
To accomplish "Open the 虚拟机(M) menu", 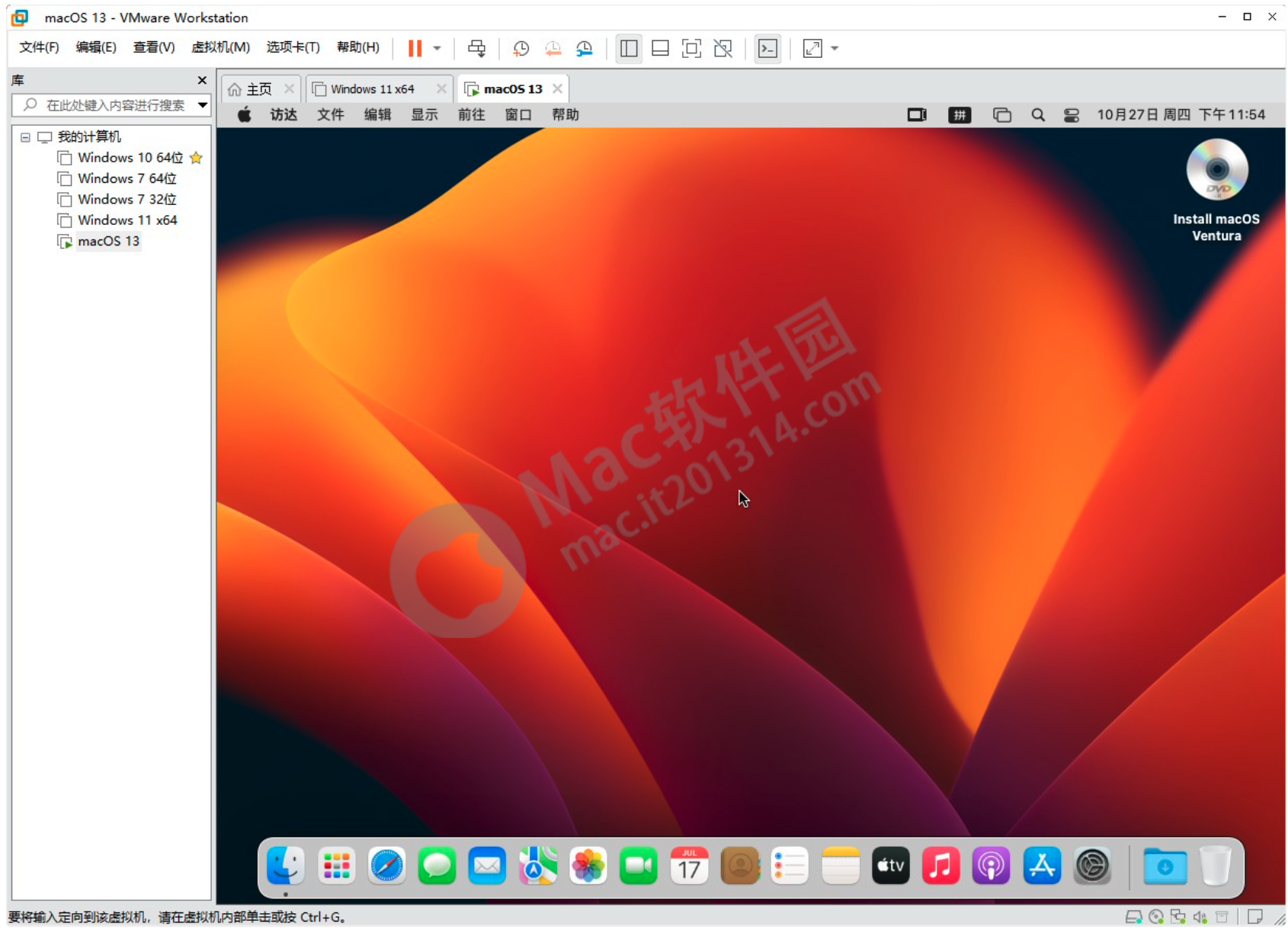I will [220, 46].
